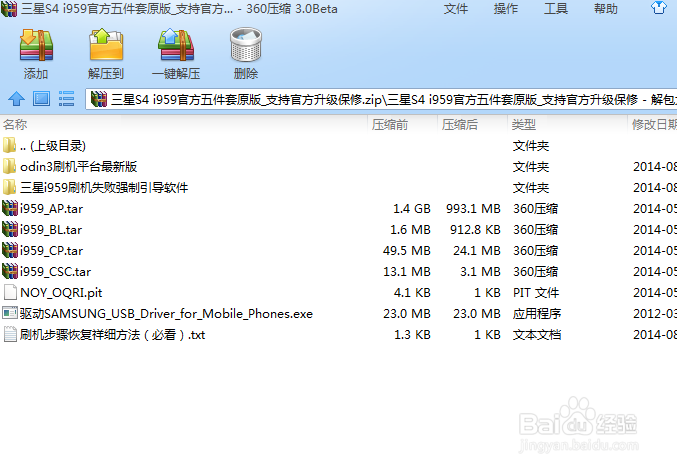Screen dimensions: 677x469
Task: Click the 13.1 MB size cell
Action: click(x=407, y=272)
